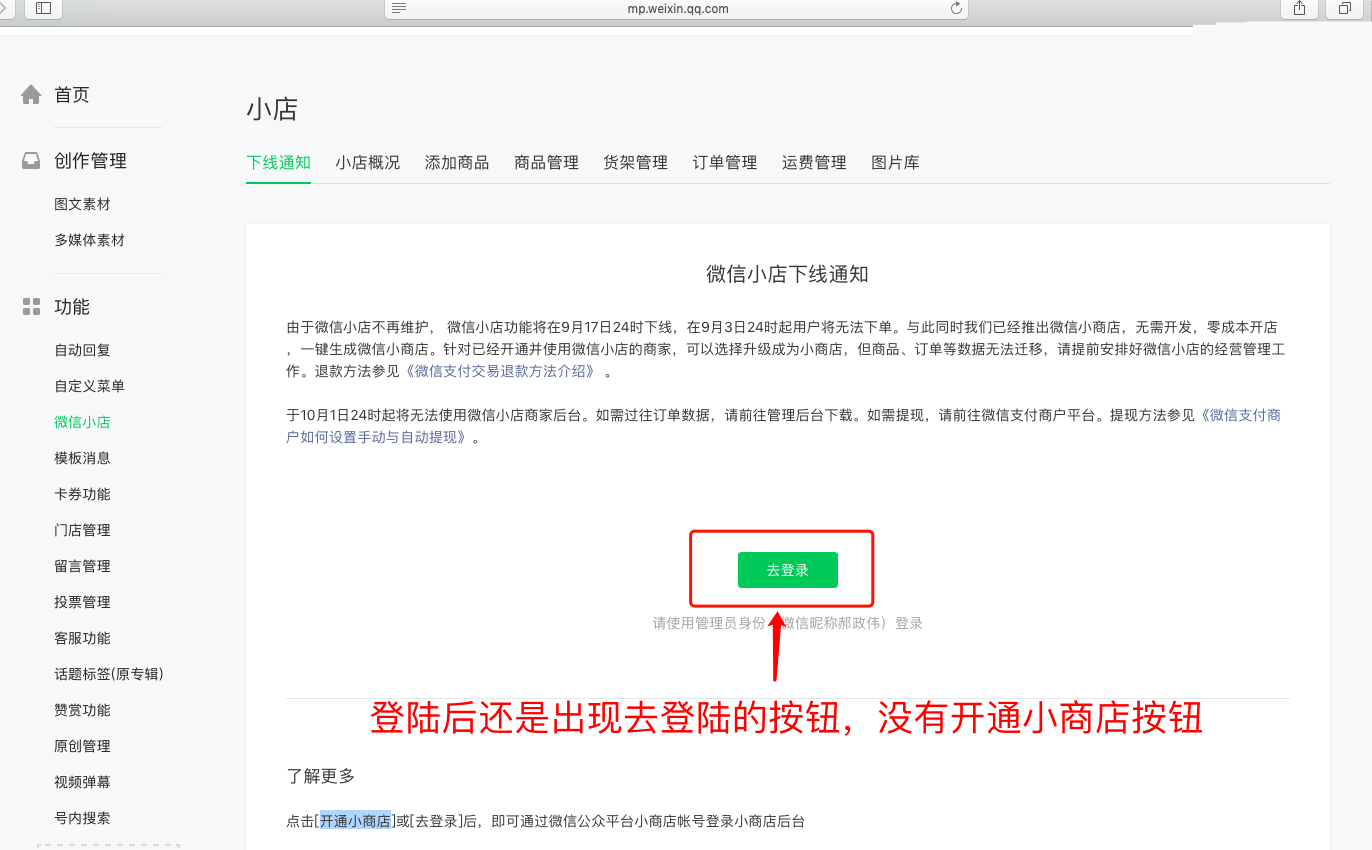Open 号内搜索 in the sidebar
Image resolution: width=1372 pixels, height=850 pixels.
(x=82, y=818)
